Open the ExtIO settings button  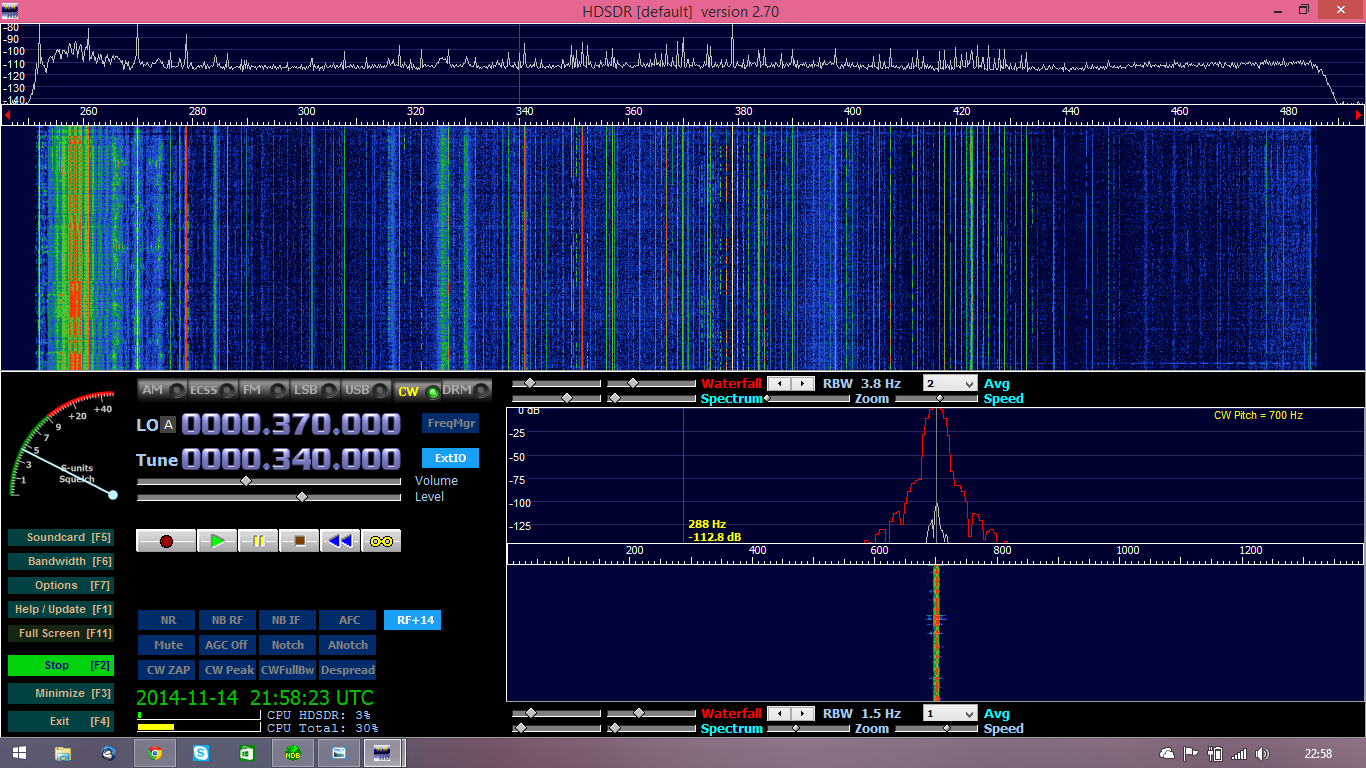(x=450, y=458)
